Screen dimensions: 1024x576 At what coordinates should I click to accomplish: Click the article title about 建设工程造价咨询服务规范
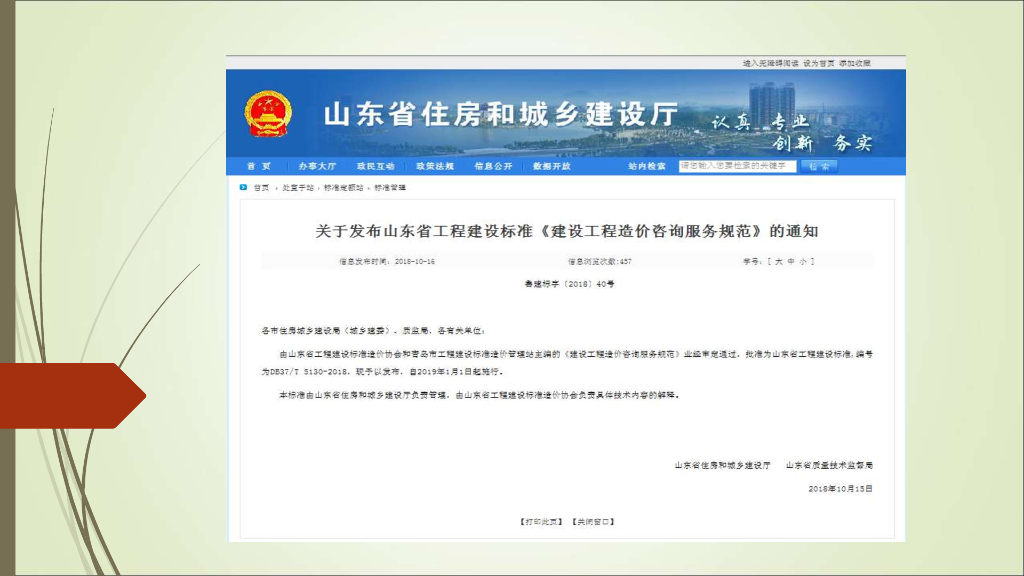(566, 231)
